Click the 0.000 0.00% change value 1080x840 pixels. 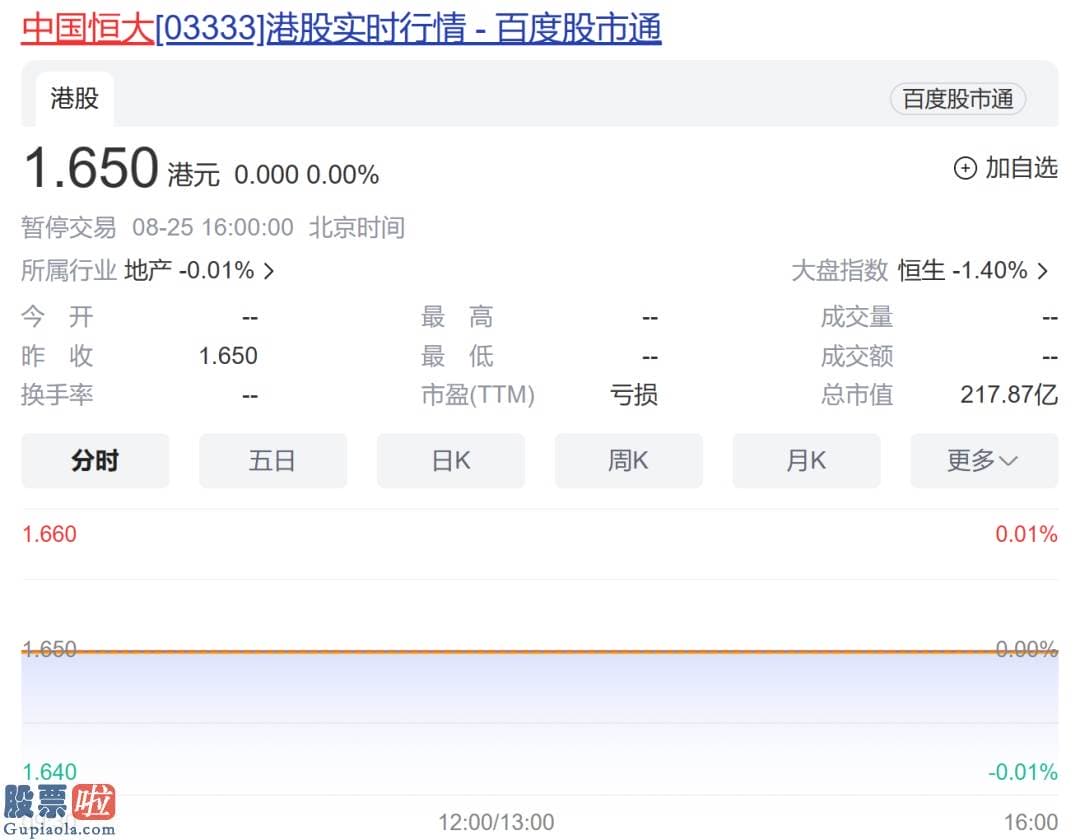tap(307, 175)
